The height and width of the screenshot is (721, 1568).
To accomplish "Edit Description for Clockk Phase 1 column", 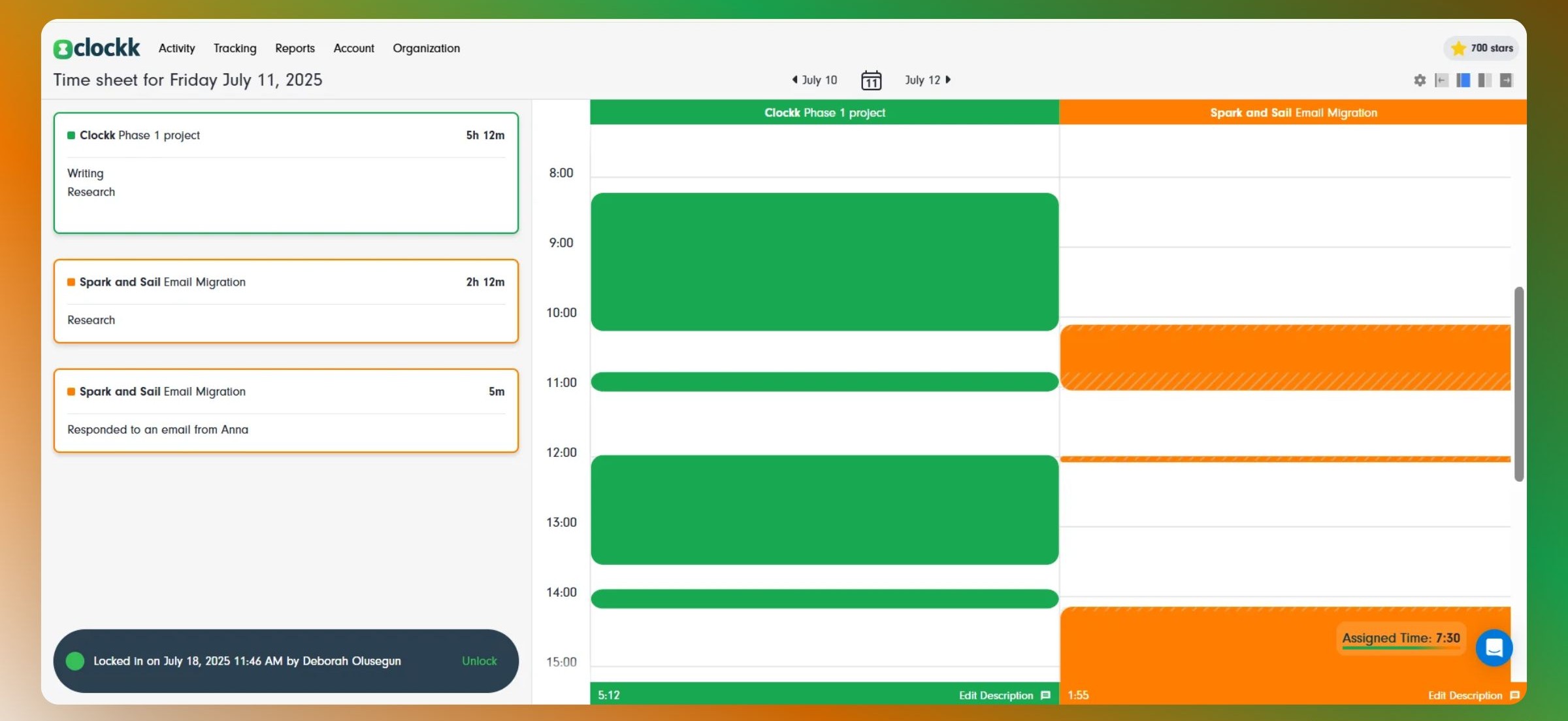I will coord(1004,695).
